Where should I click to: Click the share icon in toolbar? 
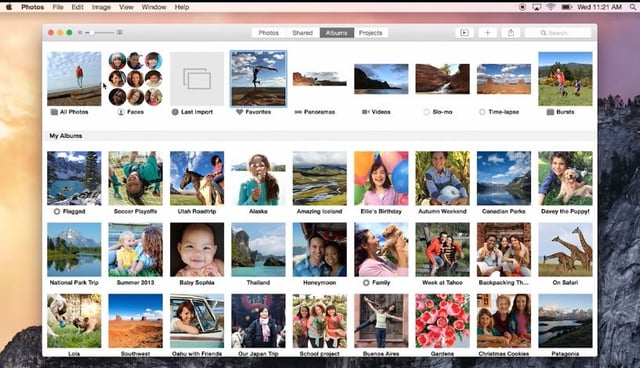pyautogui.click(x=511, y=33)
